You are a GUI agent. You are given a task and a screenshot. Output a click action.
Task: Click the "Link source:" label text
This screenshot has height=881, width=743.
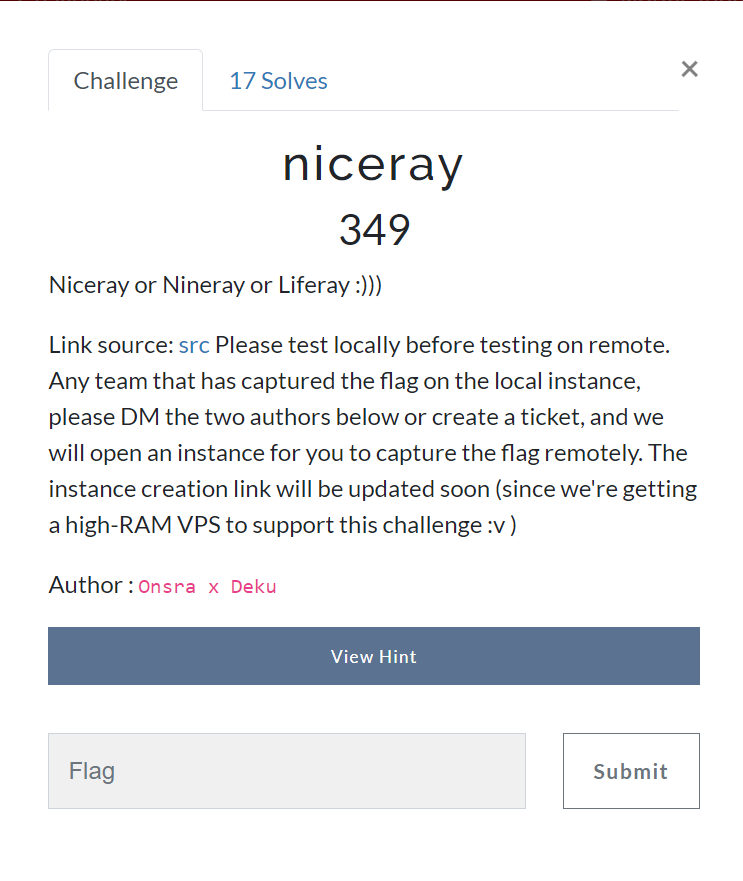click(111, 346)
